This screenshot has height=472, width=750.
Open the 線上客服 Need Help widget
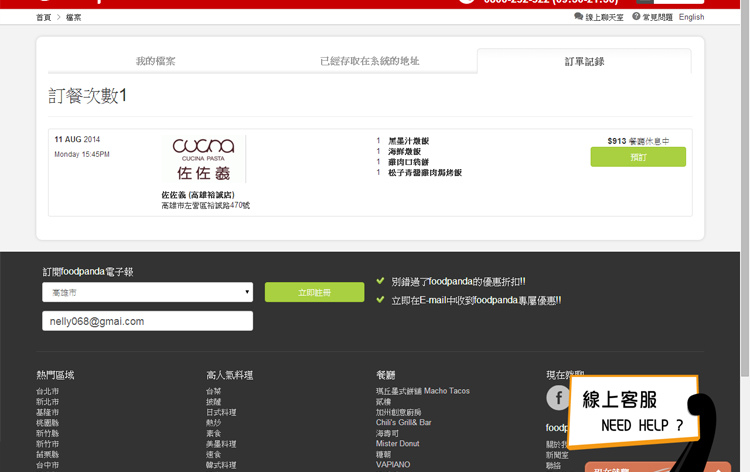pyautogui.click(x=640, y=412)
